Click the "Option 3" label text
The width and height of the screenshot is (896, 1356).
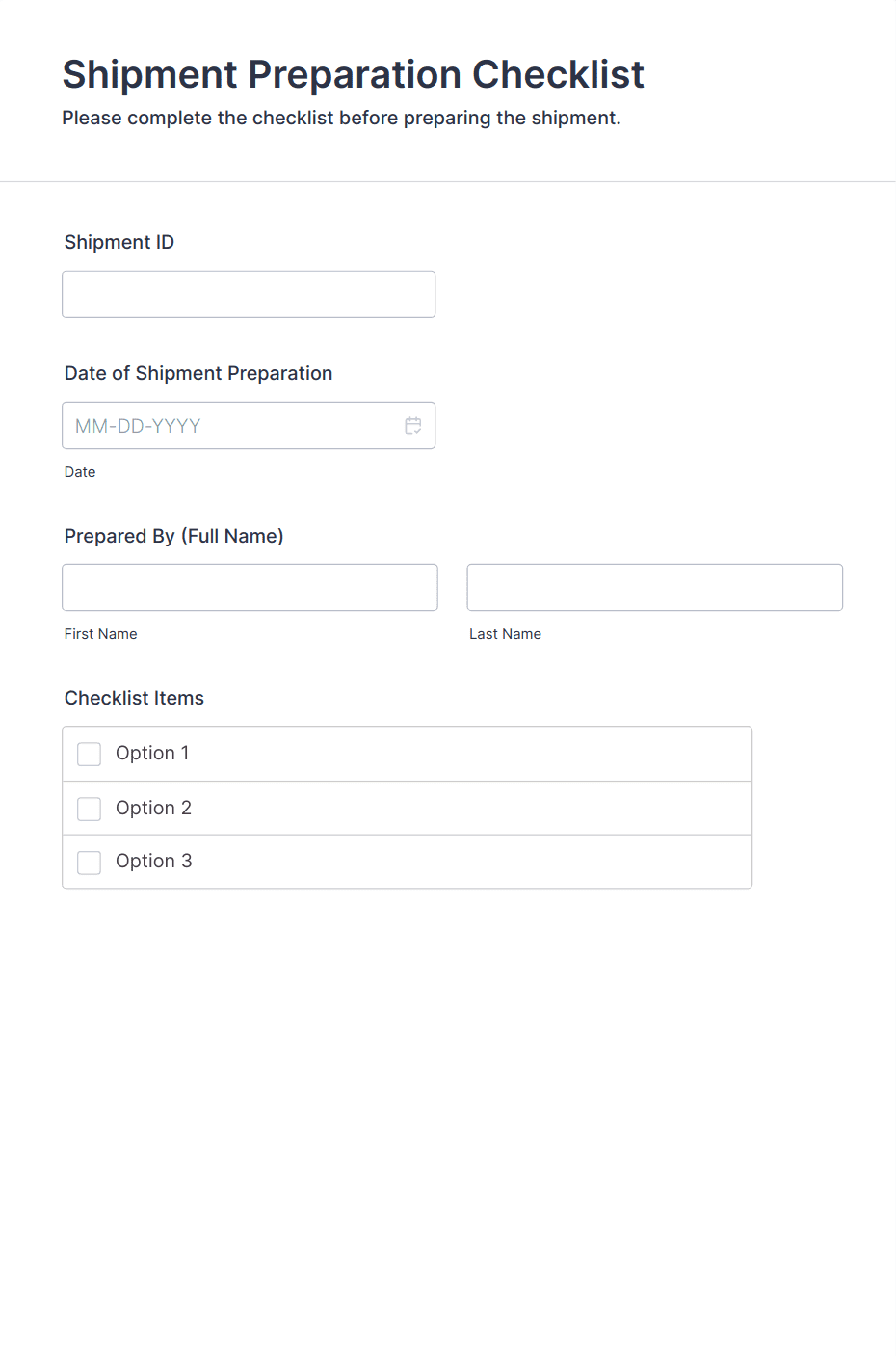pos(153,861)
